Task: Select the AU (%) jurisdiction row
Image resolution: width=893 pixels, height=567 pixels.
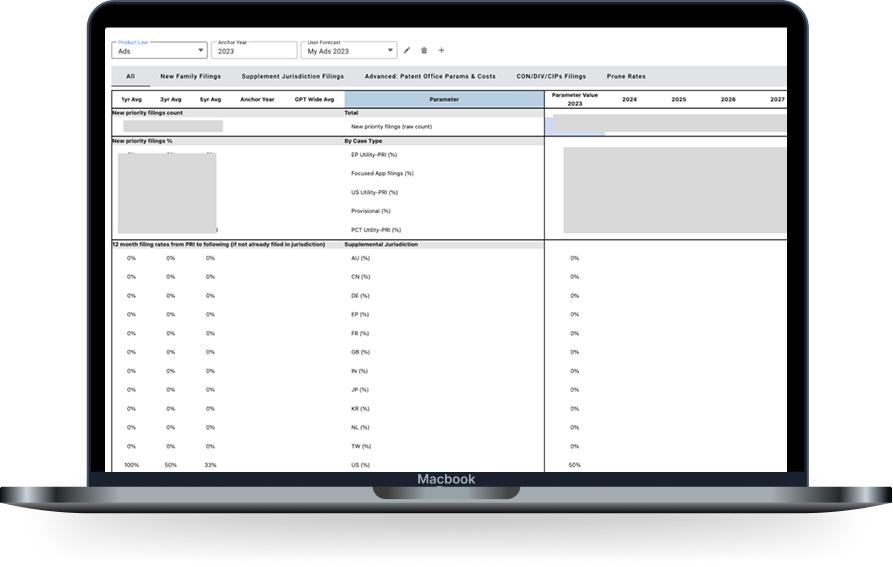Action: coord(361,258)
